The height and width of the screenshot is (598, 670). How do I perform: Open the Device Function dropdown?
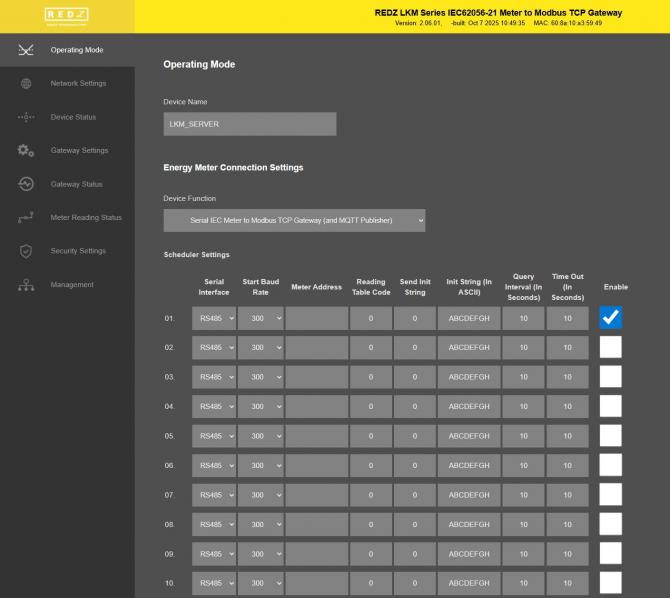click(x=294, y=220)
